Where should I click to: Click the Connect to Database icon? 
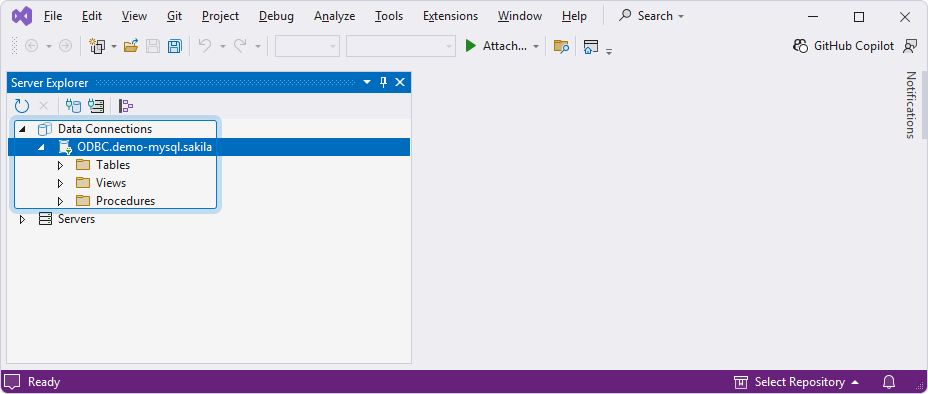point(73,106)
